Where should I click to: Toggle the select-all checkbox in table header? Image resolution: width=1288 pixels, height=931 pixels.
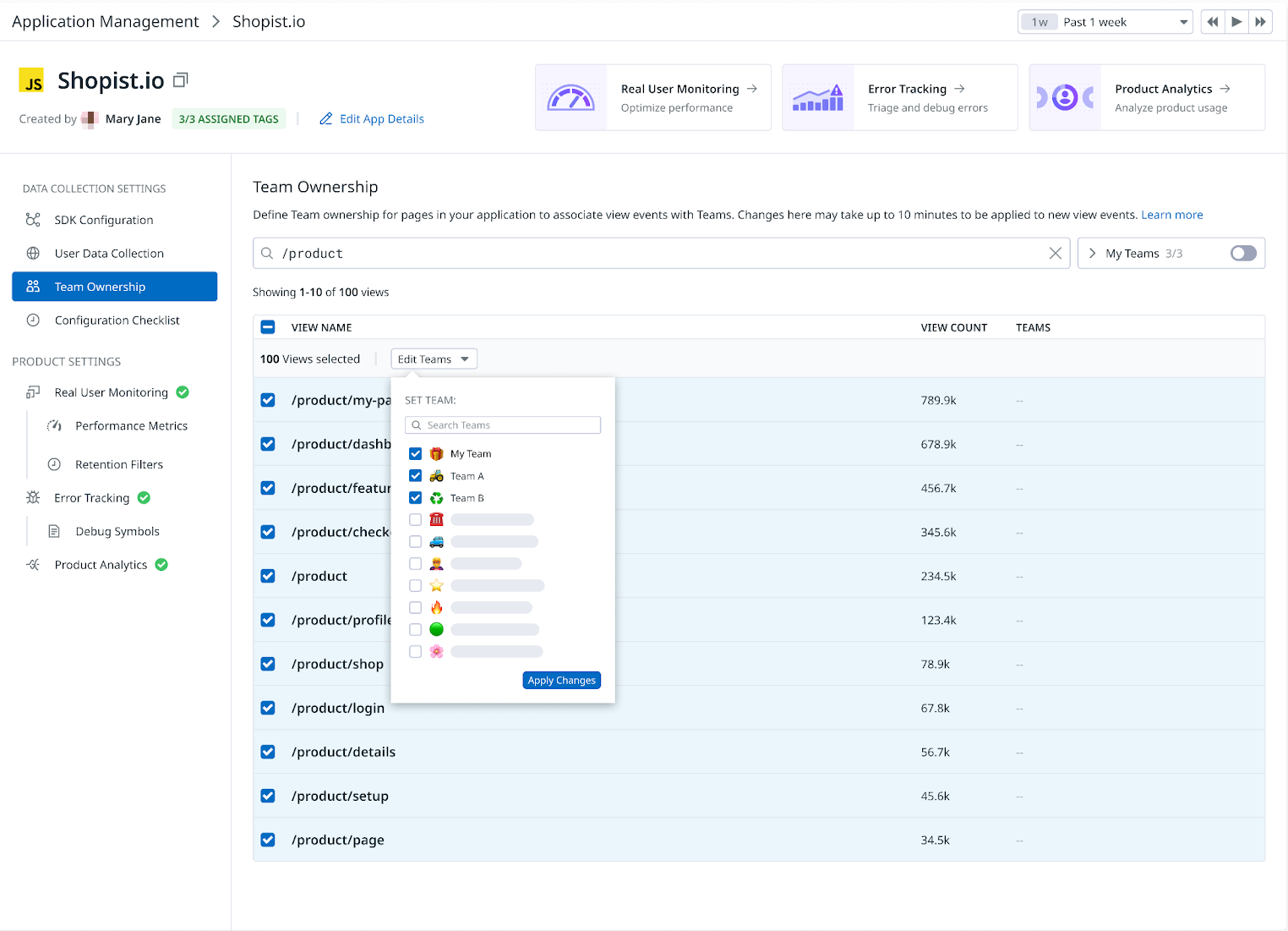coord(268,327)
